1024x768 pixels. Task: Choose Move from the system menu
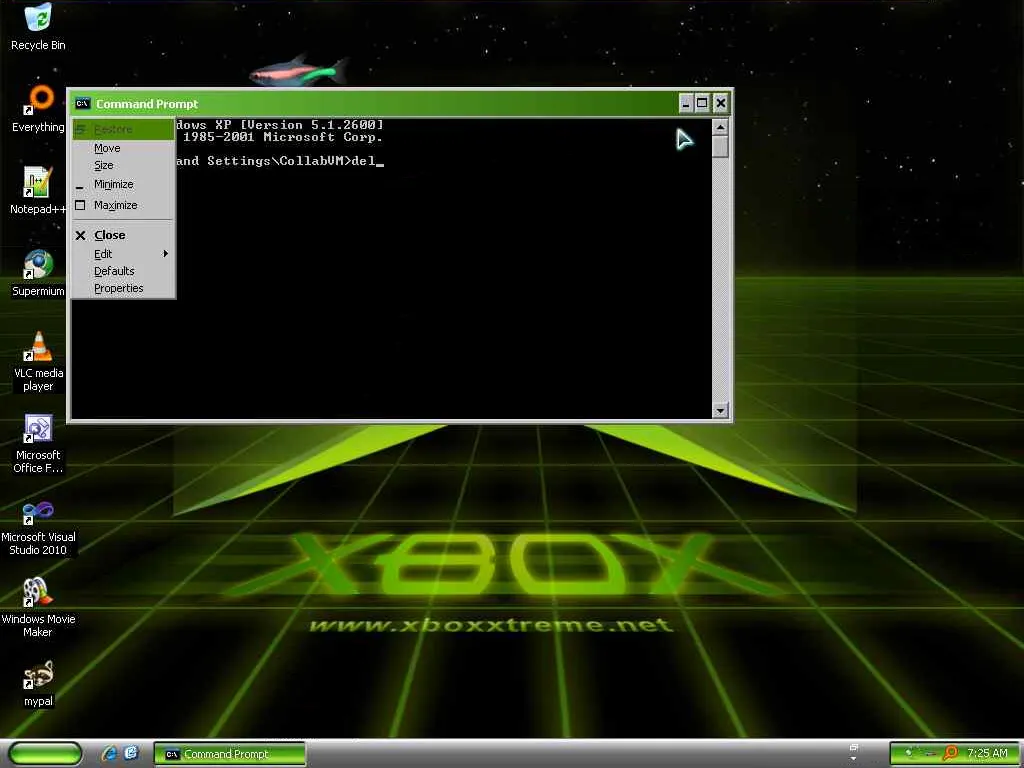point(123,148)
